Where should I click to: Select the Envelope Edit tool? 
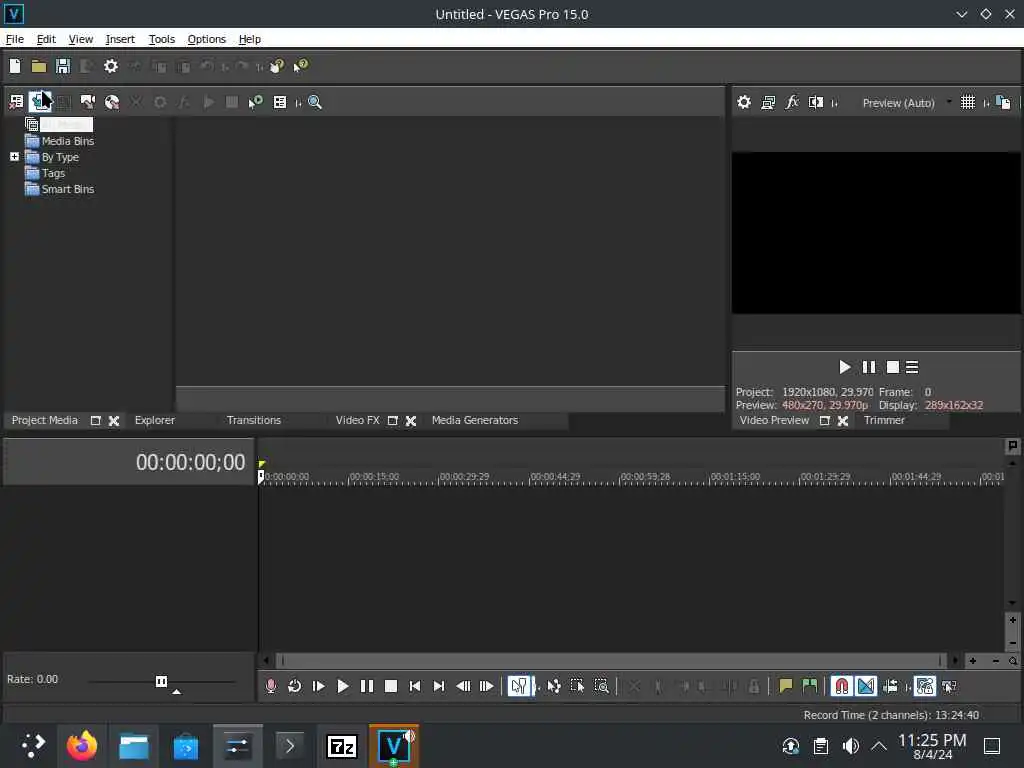[554, 686]
